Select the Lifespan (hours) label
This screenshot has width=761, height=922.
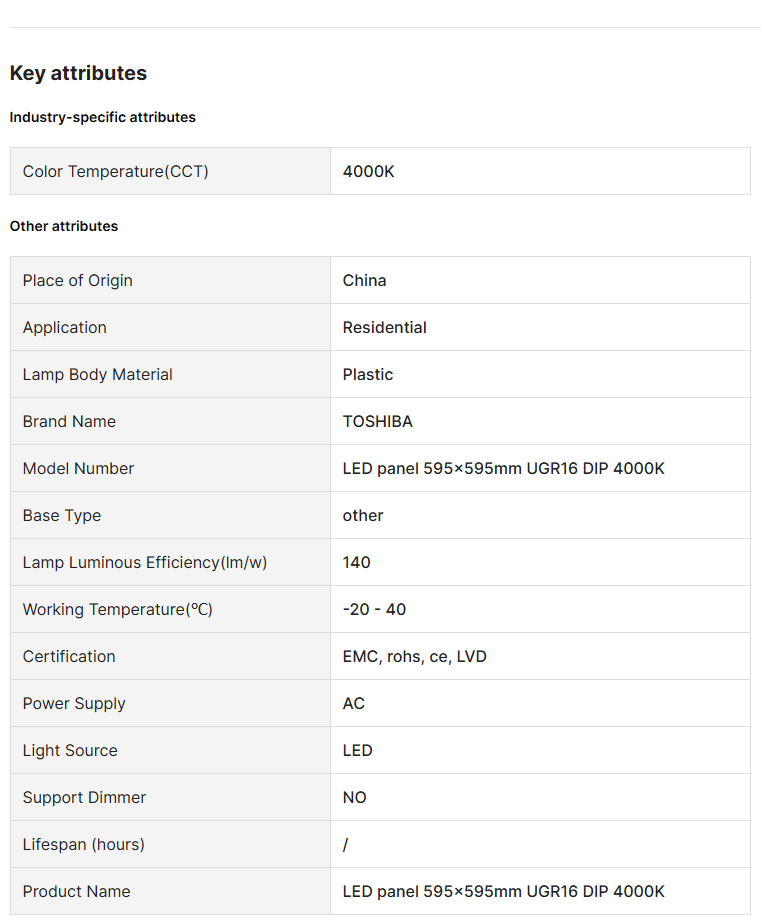point(84,844)
